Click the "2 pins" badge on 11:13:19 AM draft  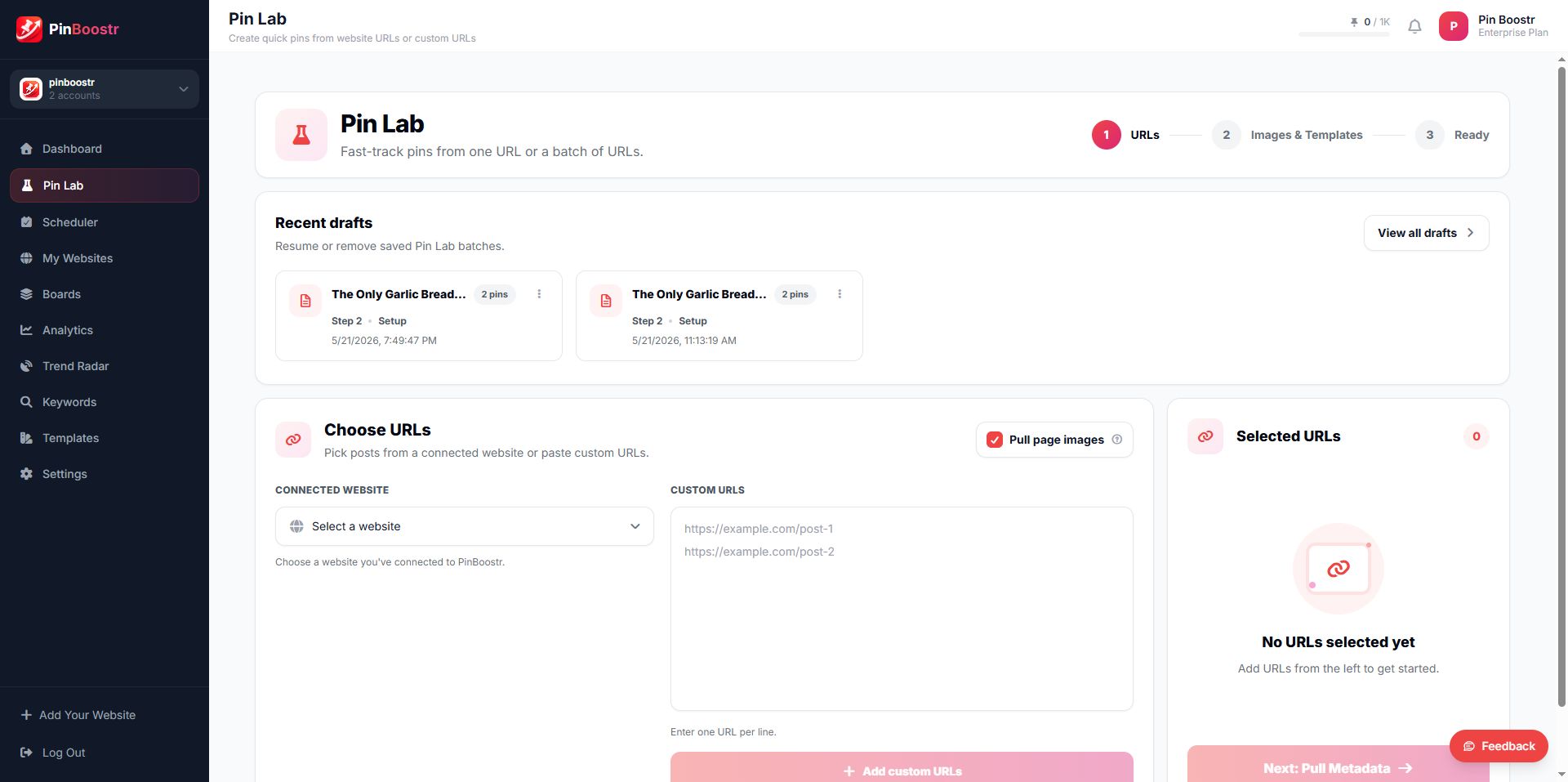tap(795, 294)
